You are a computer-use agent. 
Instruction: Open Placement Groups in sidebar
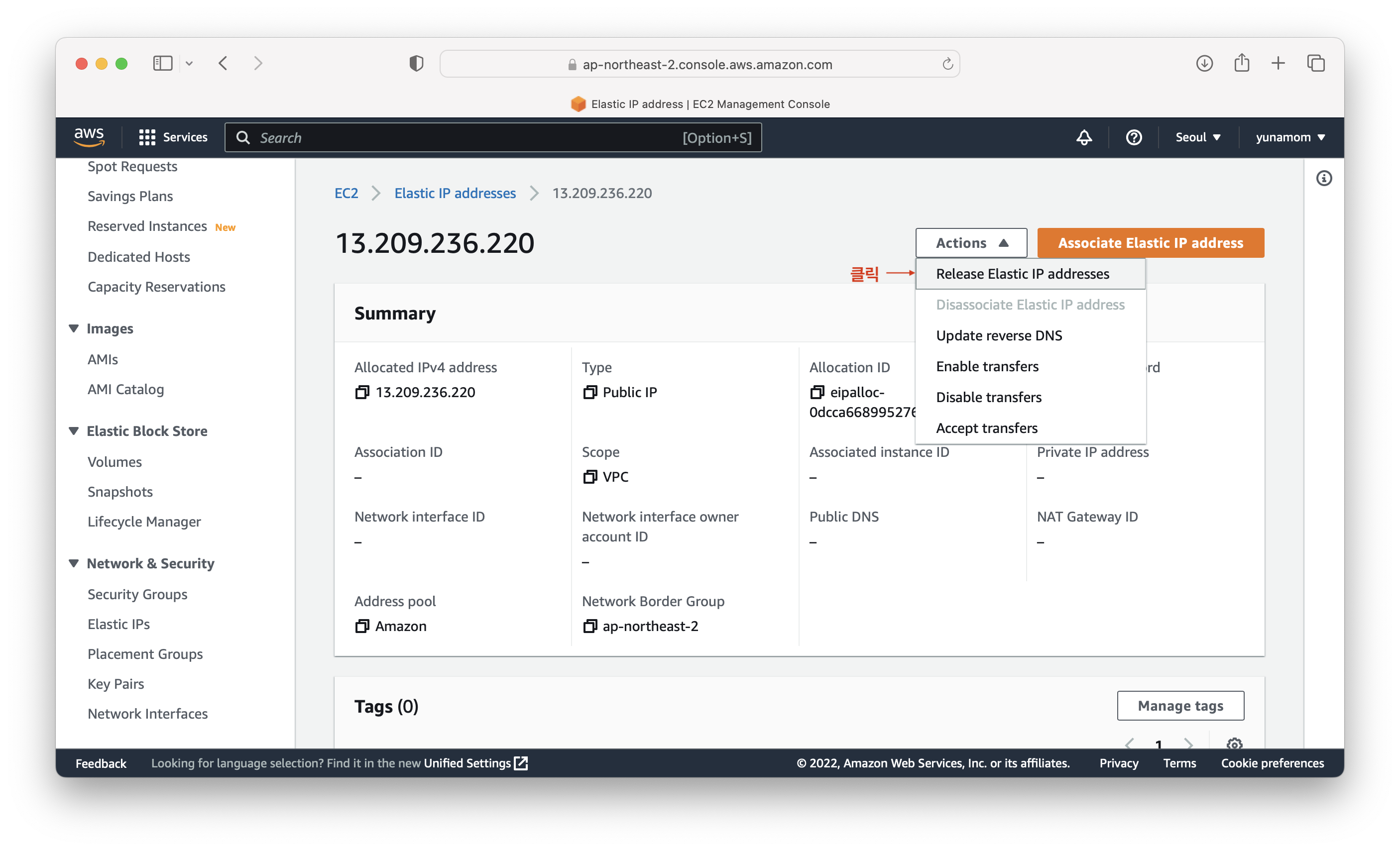coord(145,654)
